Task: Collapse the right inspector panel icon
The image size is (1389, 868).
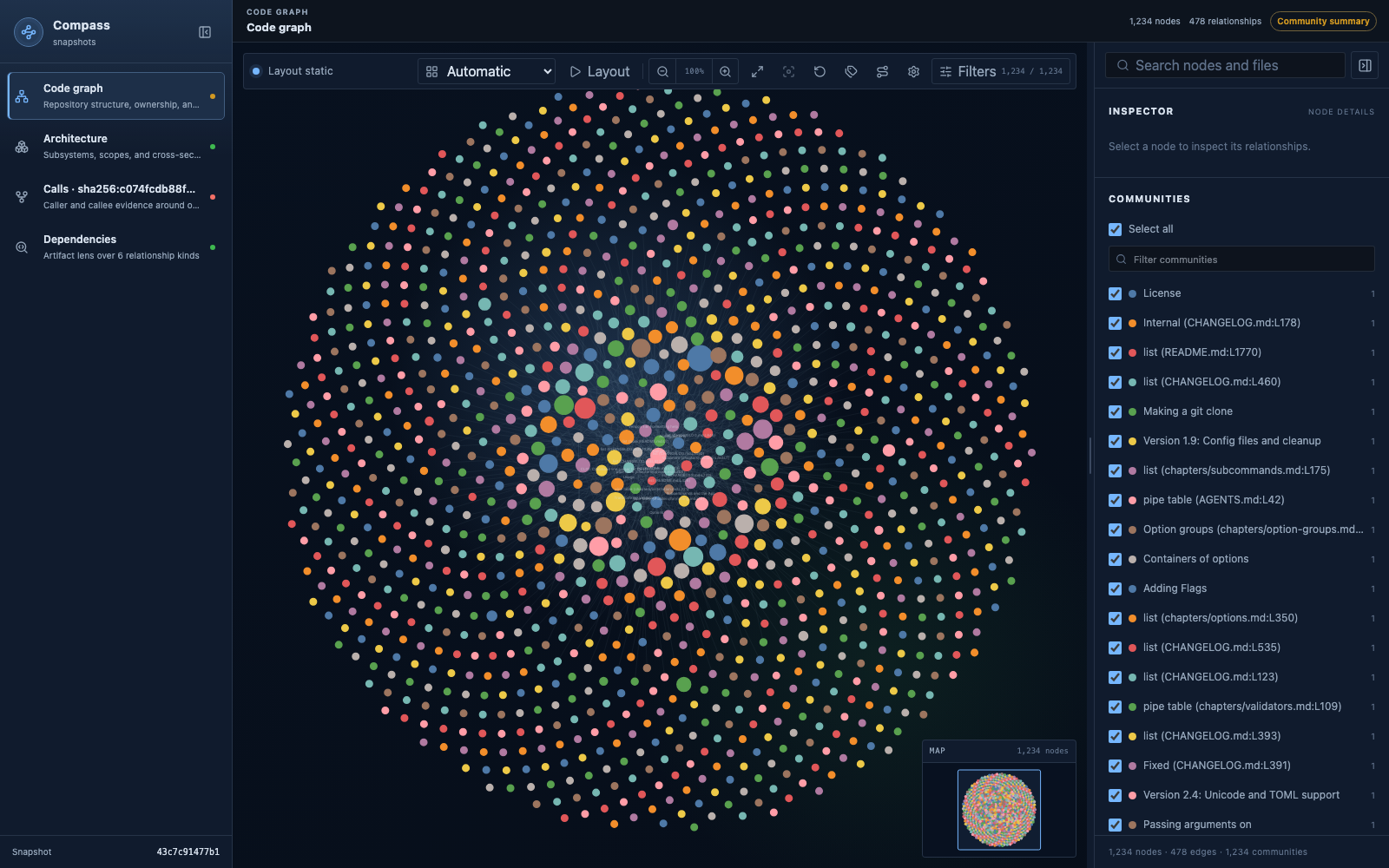Action: point(1365,65)
